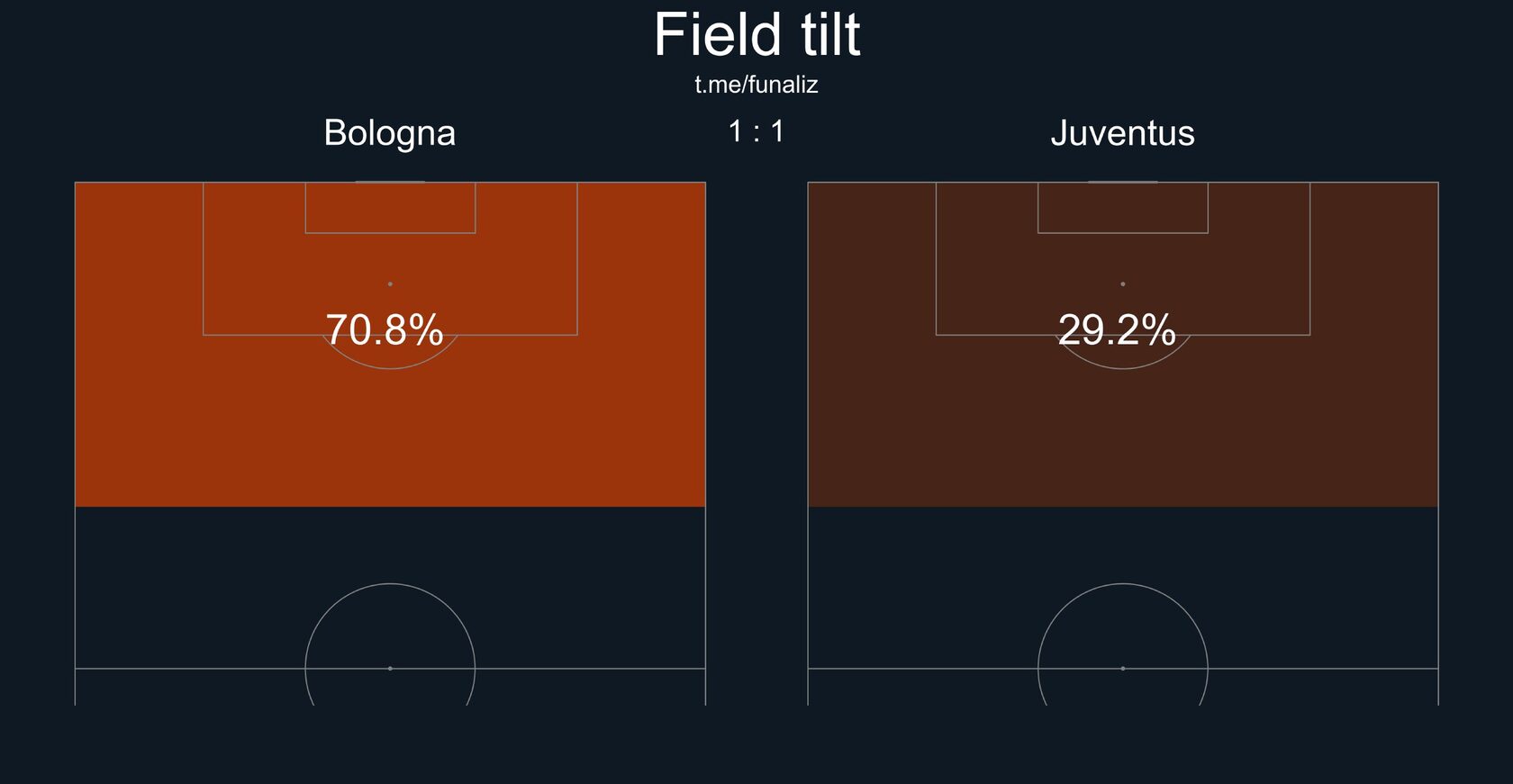
Task: Click Bologna pitch penalty spot
Action: click(390, 284)
